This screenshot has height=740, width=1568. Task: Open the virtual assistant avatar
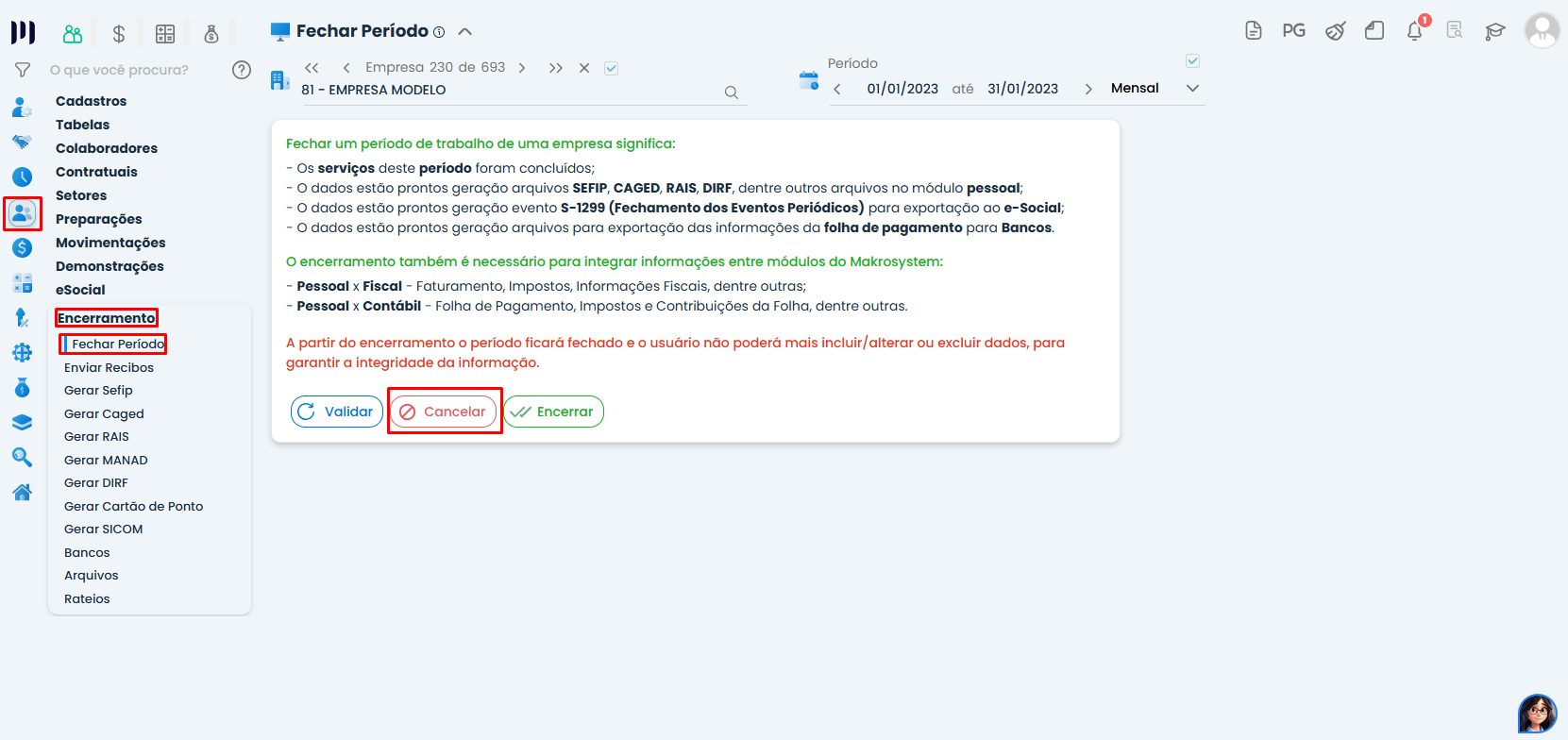(1537, 714)
